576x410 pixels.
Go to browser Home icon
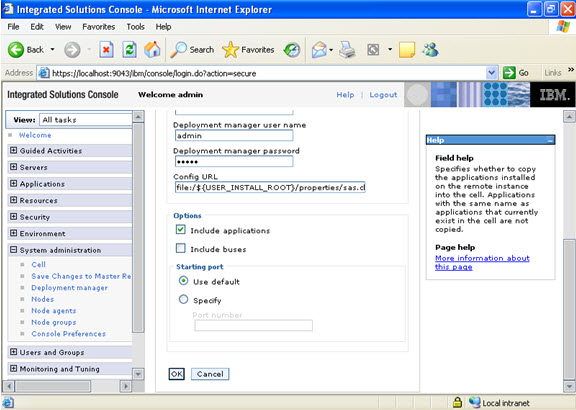coord(152,50)
